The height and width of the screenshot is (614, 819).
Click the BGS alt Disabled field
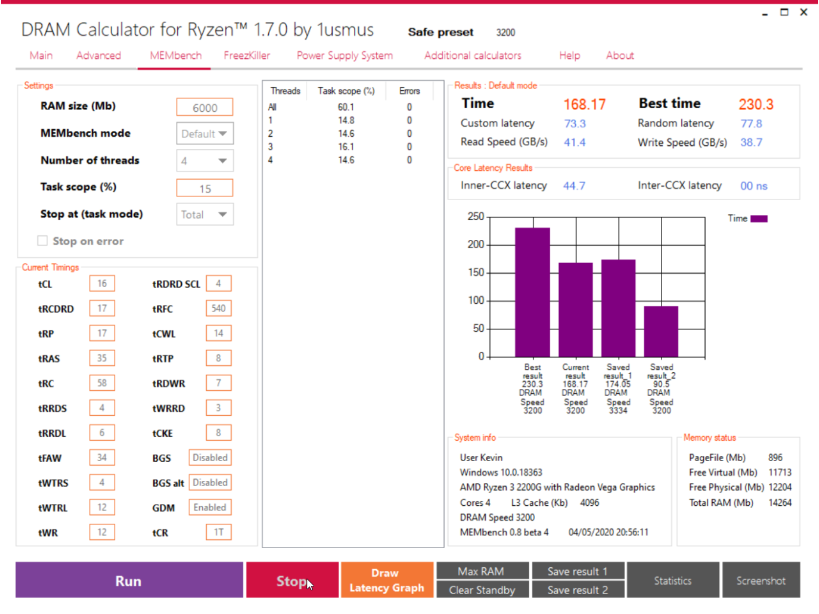210,482
